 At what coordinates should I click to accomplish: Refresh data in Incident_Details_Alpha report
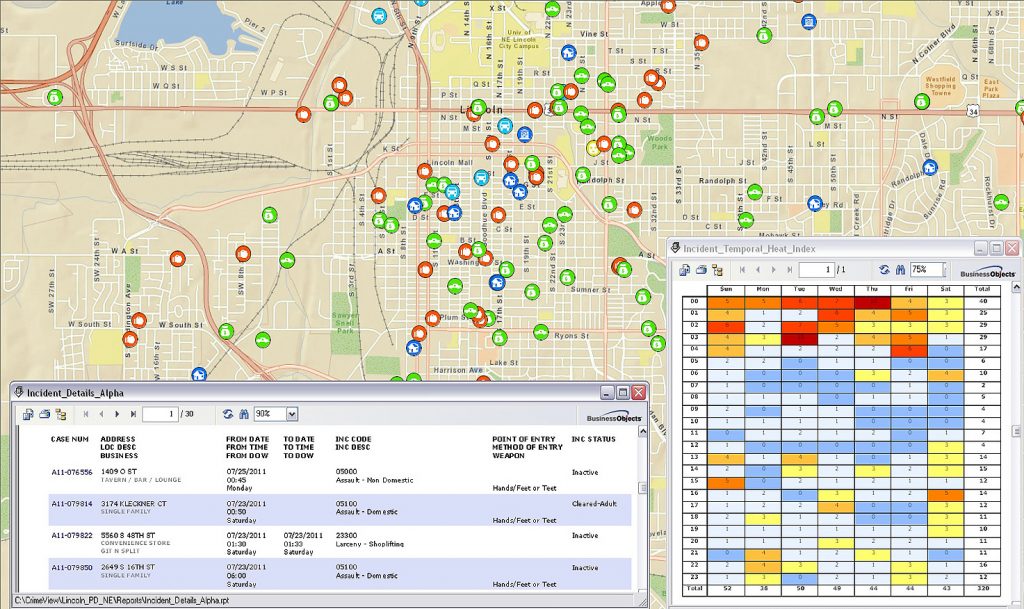229,413
